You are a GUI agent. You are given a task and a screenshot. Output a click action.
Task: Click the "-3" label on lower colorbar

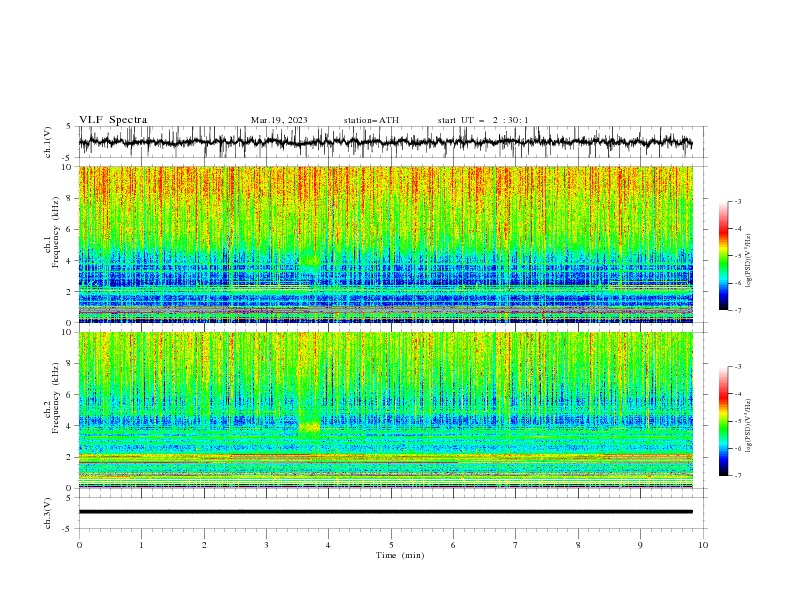(738, 367)
